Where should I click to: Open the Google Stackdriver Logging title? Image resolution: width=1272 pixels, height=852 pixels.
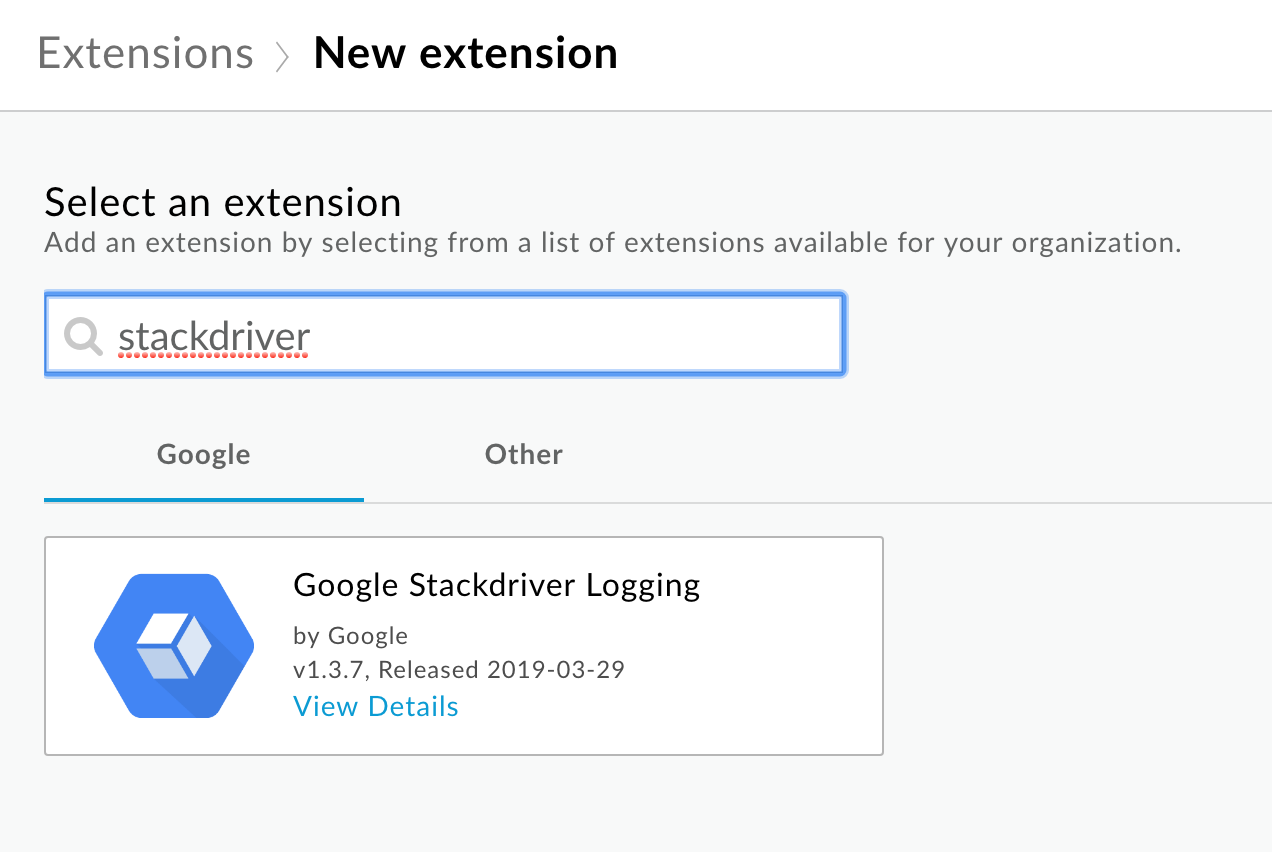[x=497, y=585]
